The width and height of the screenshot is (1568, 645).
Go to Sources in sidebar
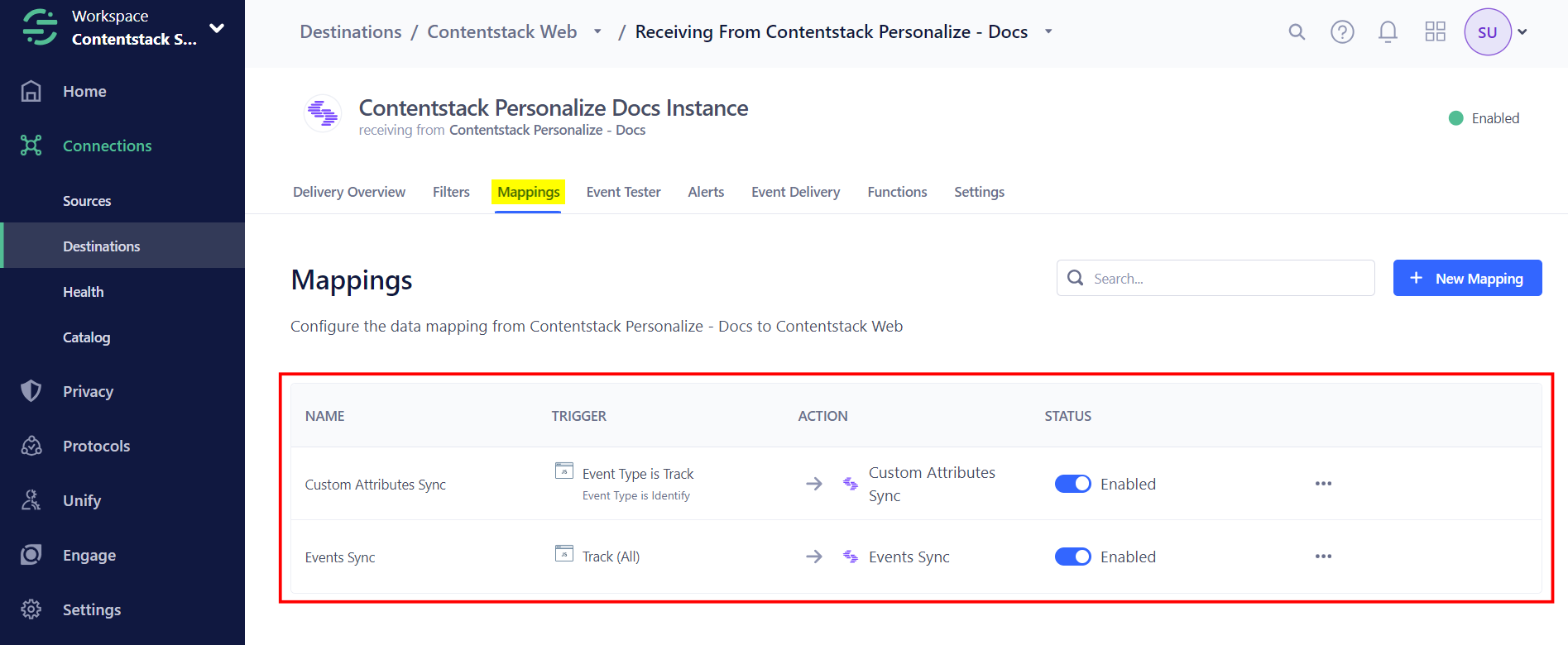click(x=87, y=201)
